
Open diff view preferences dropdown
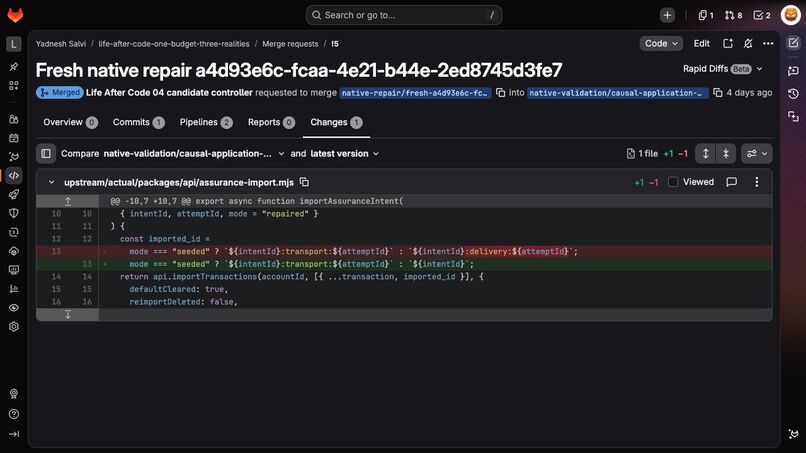pyautogui.click(x=757, y=154)
